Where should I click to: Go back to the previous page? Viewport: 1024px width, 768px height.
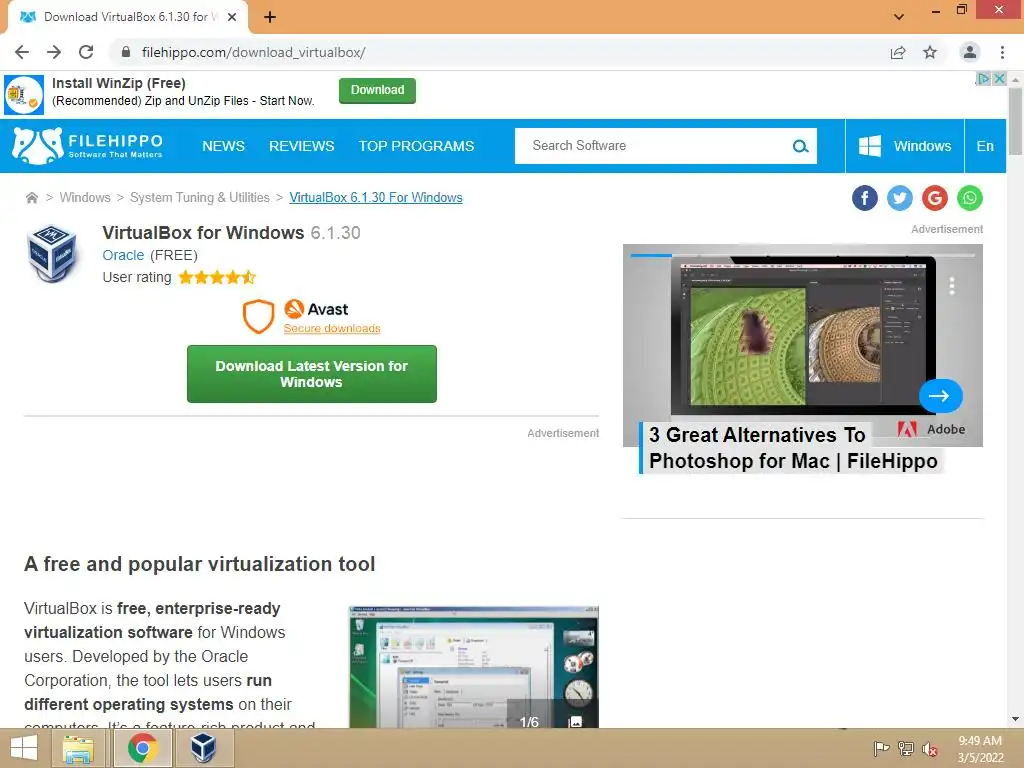(22, 52)
